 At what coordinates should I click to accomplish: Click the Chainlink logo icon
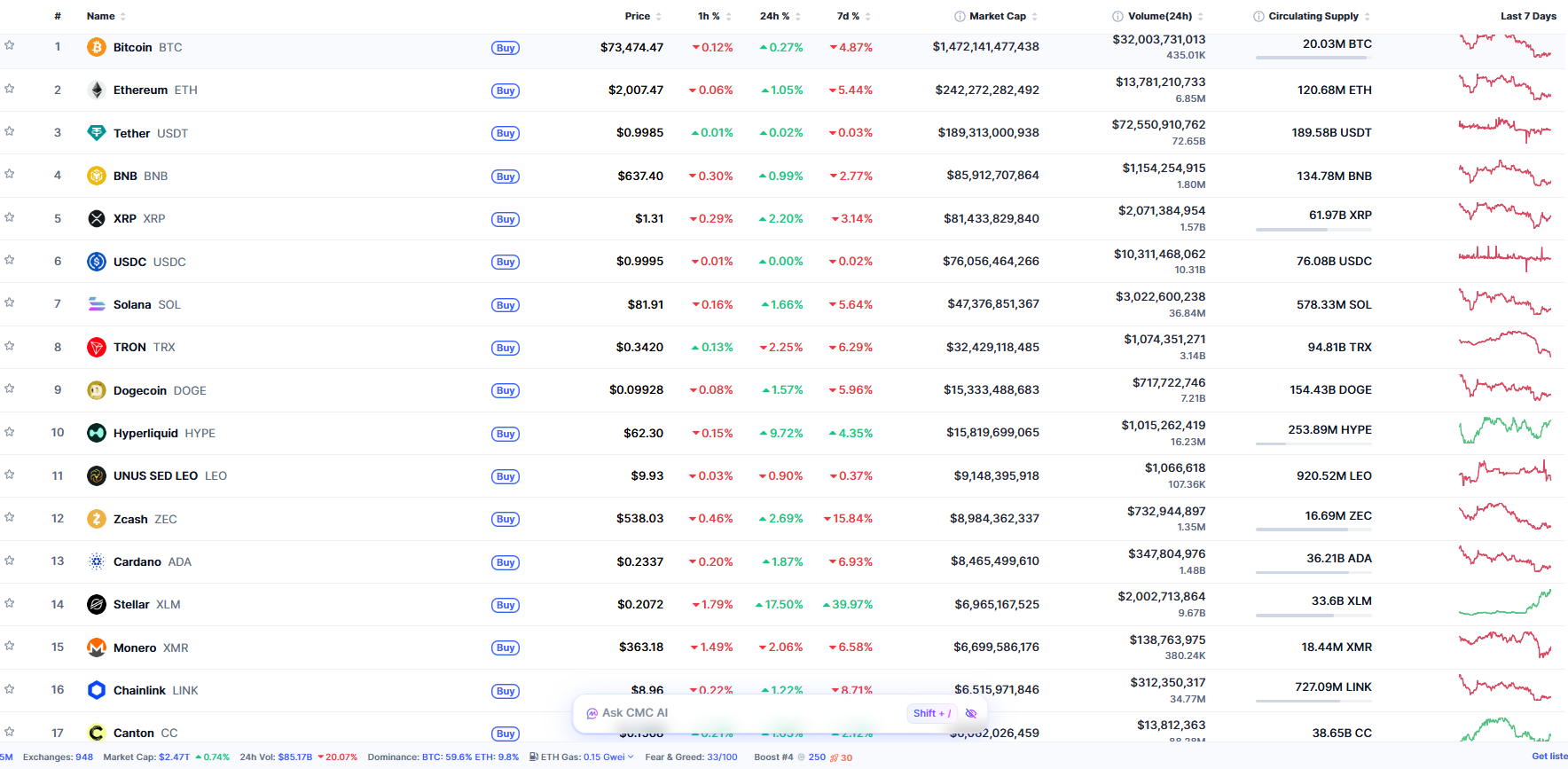pyautogui.click(x=97, y=690)
